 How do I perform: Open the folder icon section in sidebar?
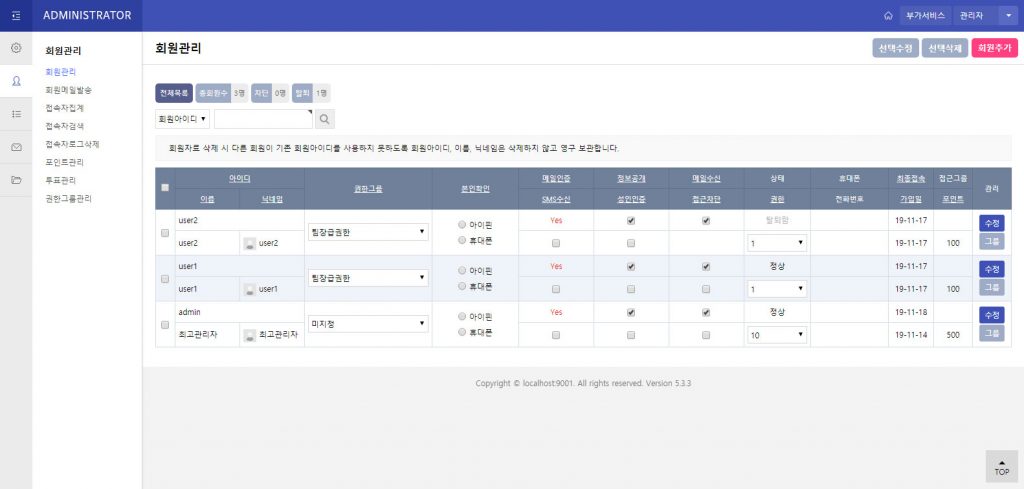(x=16, y=180)
